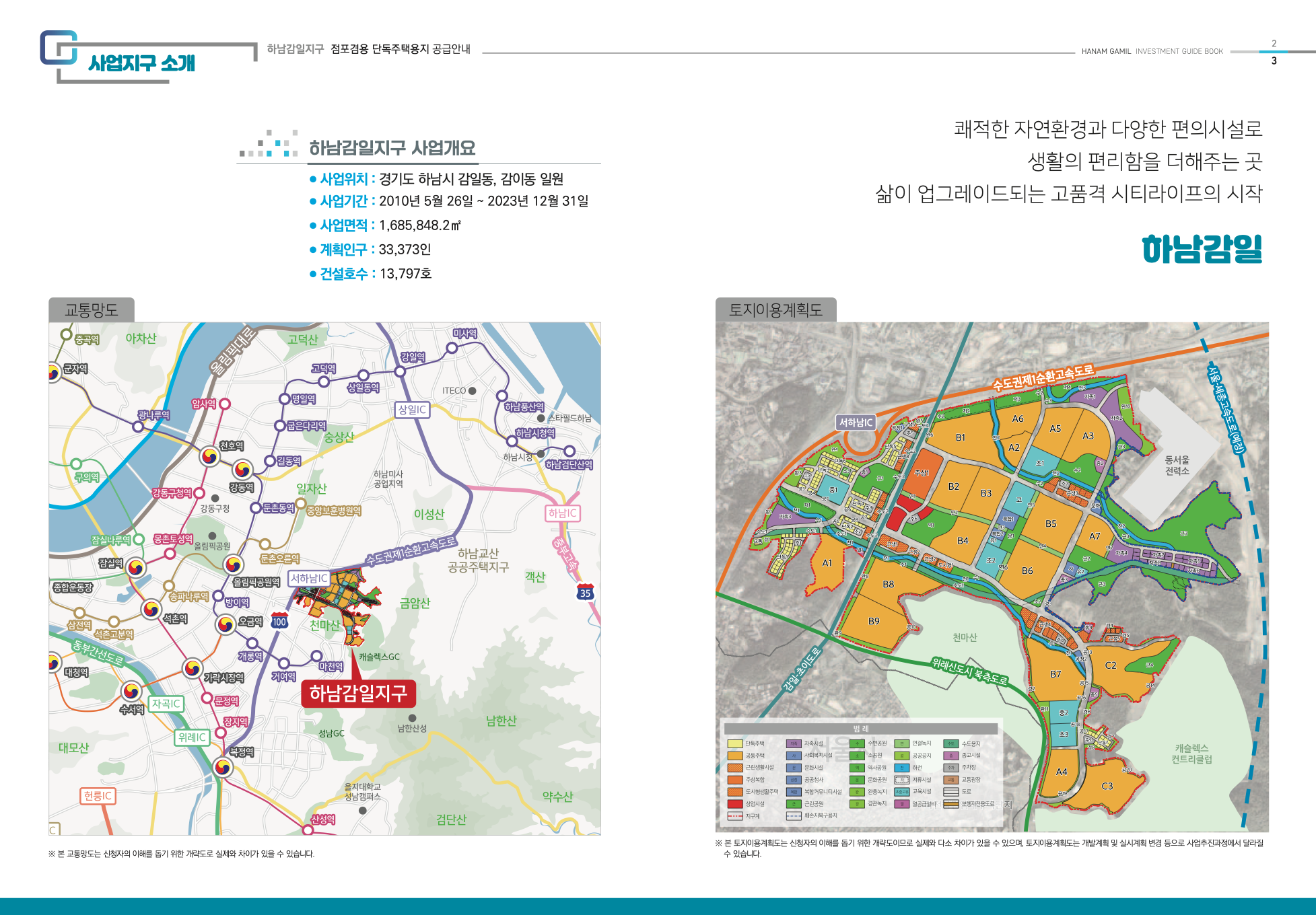This screenshot has height=915, width=1316.
Task: Click the 헌릉IC interchange label
Action: 98,796
